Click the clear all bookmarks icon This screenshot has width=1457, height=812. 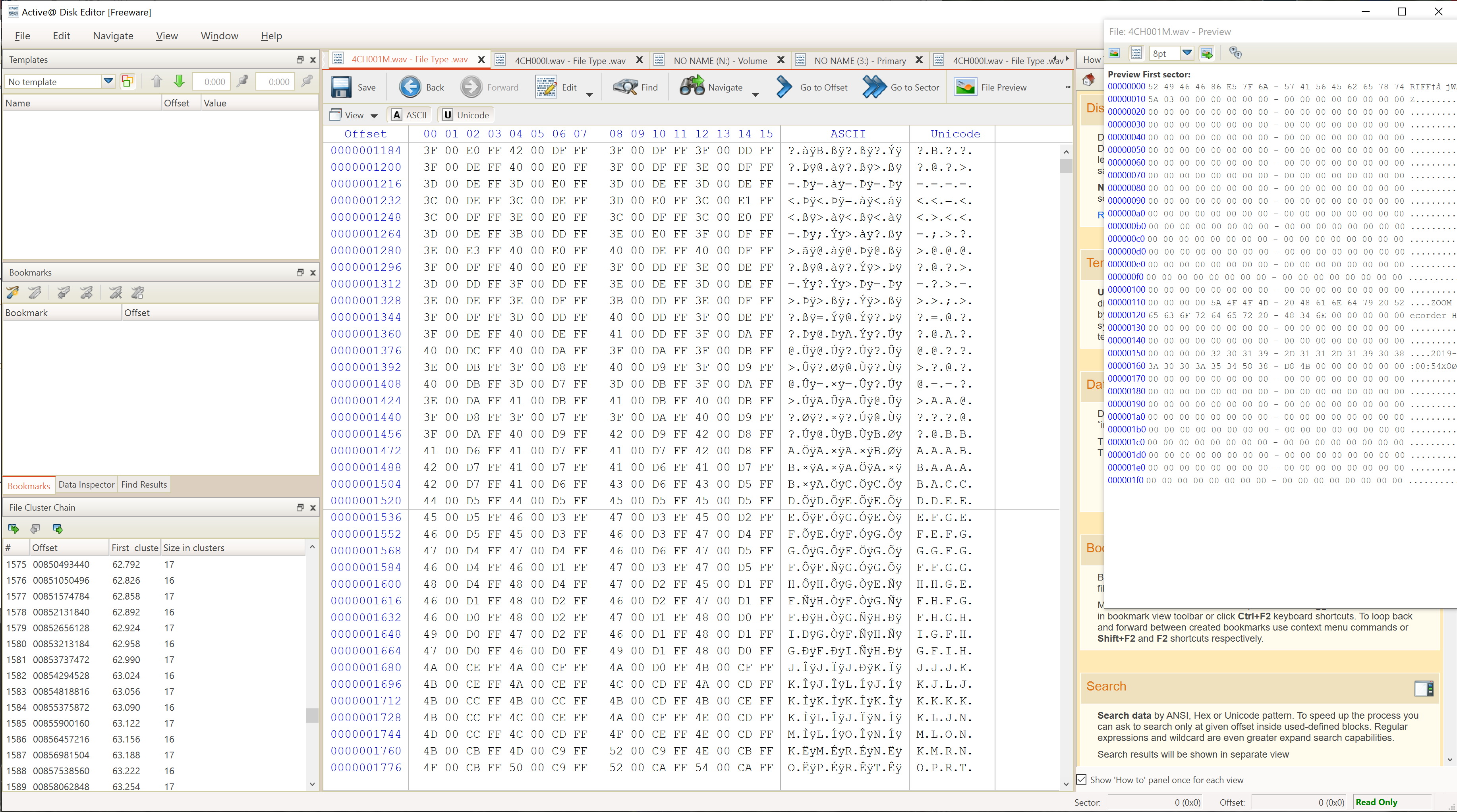137,292
